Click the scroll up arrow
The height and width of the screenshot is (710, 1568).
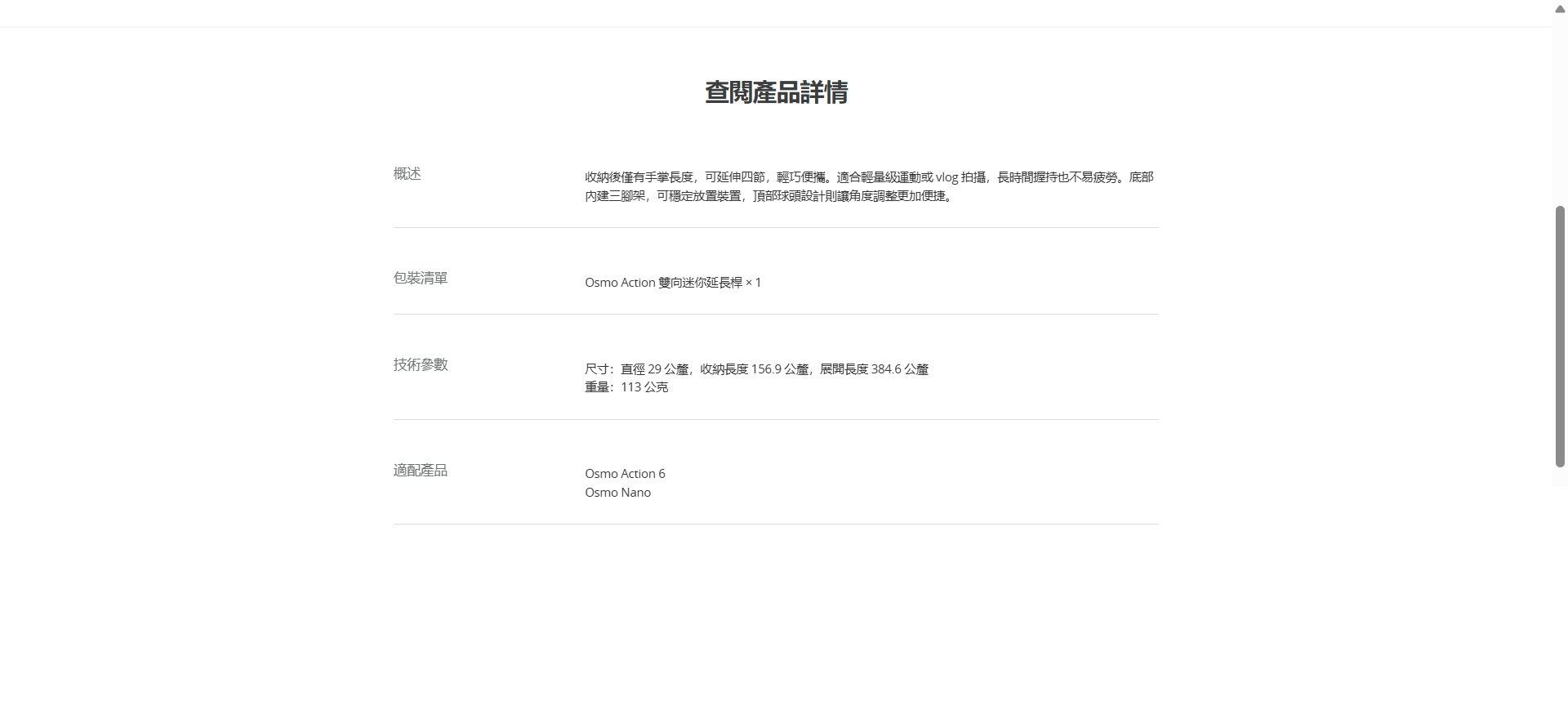[x=1560, y=9]
